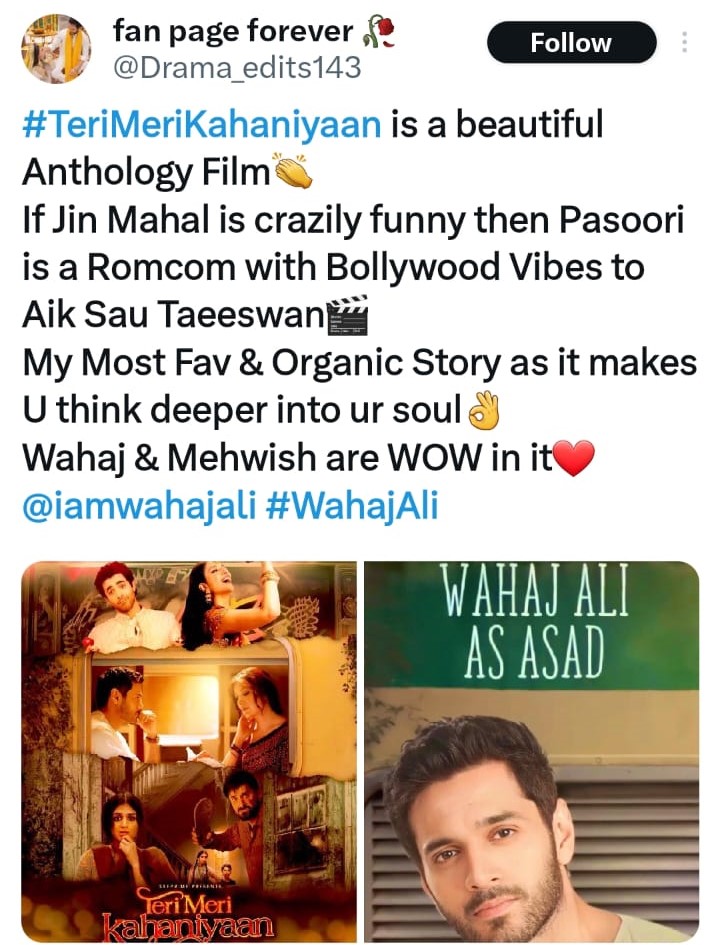Open the #WahajAli hashtag link
720x945 pixels.
click(x=351, y=505)
